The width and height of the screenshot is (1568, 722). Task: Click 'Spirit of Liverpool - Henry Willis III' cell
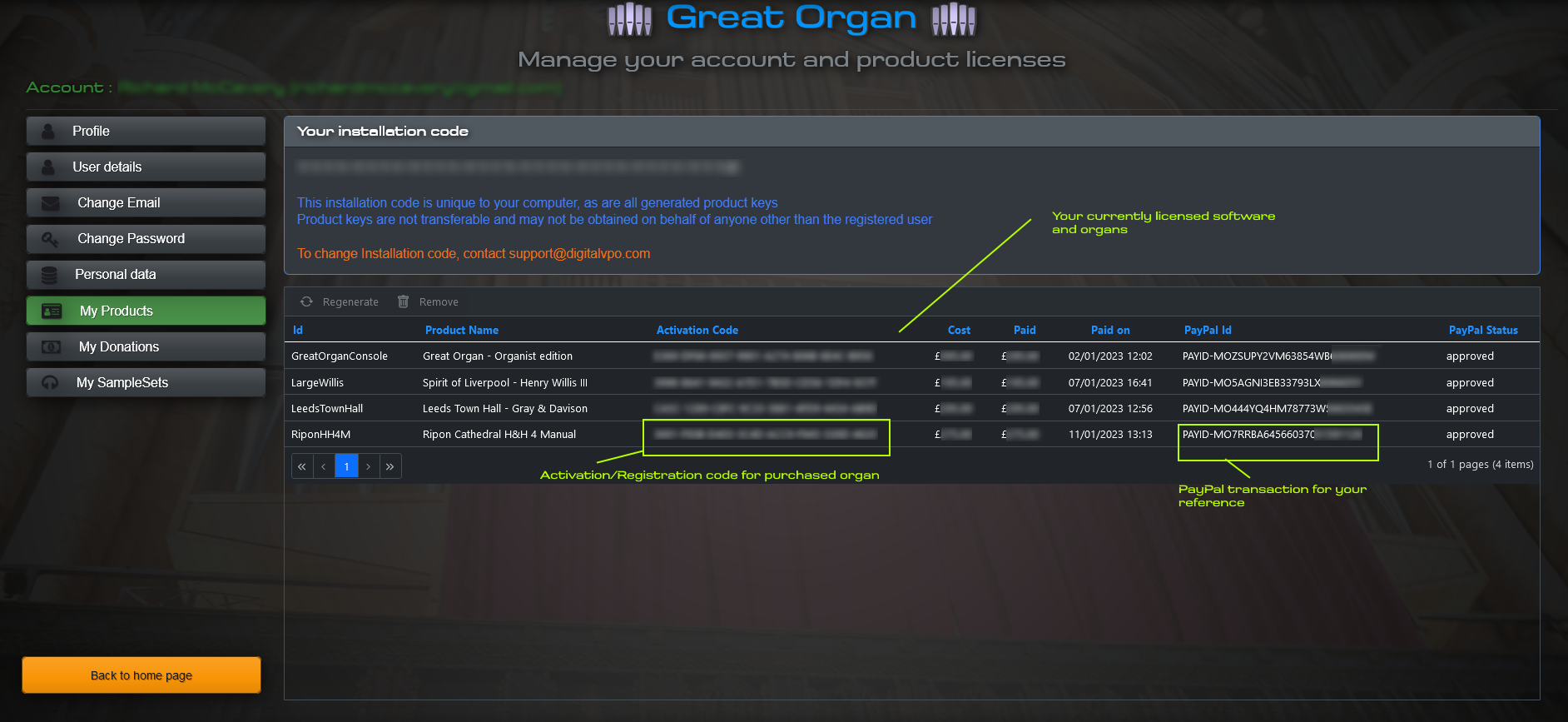(505, 382)
